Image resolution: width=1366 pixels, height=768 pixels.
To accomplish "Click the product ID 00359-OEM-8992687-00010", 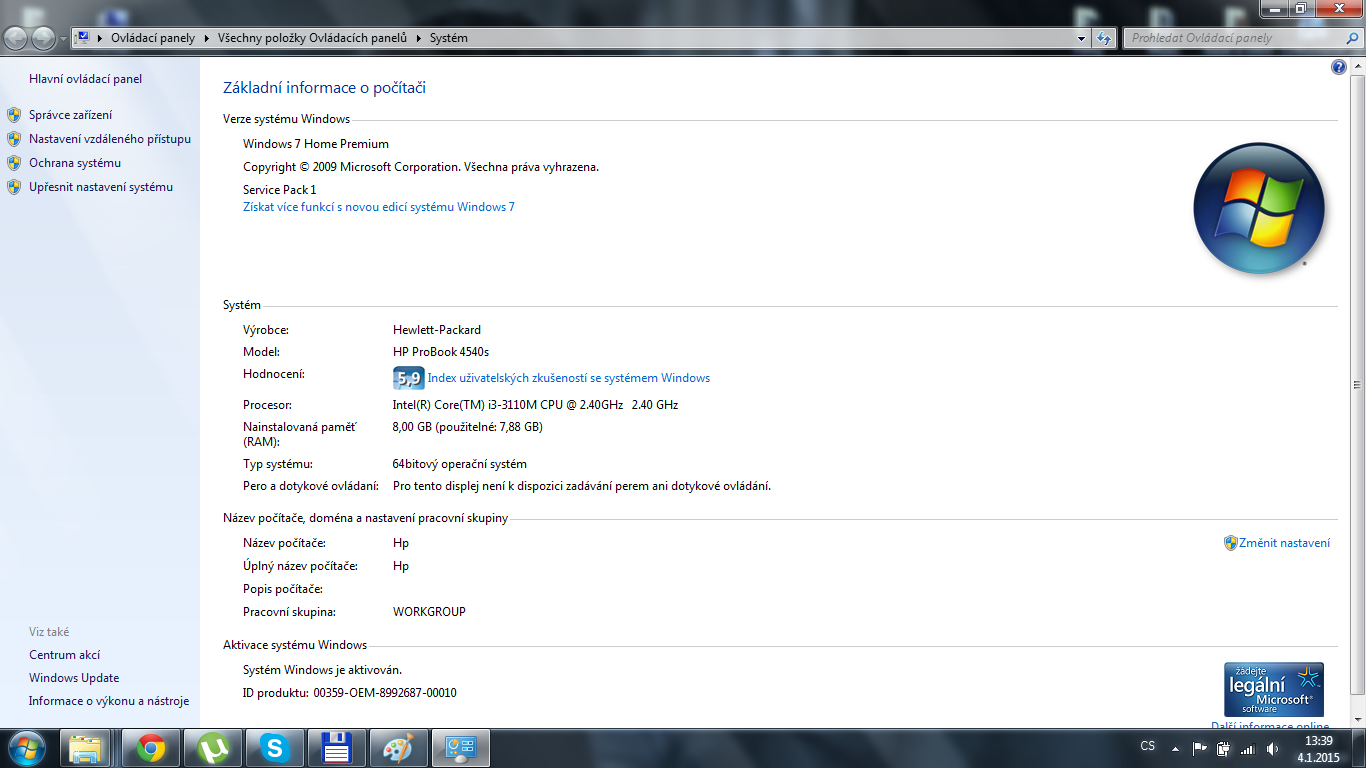I will point(385,692).
